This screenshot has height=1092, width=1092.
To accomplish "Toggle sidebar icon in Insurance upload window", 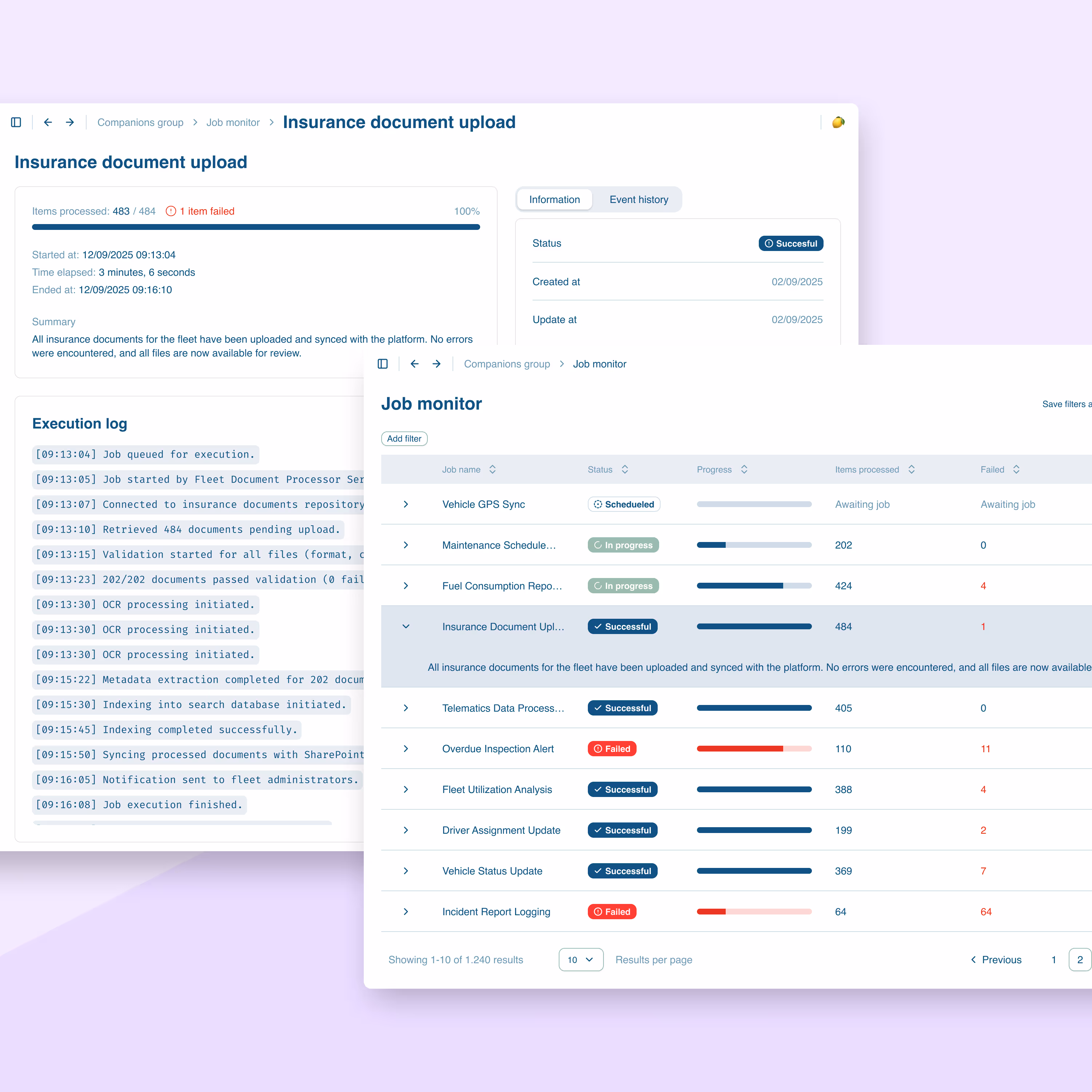I will pos(16,122).
